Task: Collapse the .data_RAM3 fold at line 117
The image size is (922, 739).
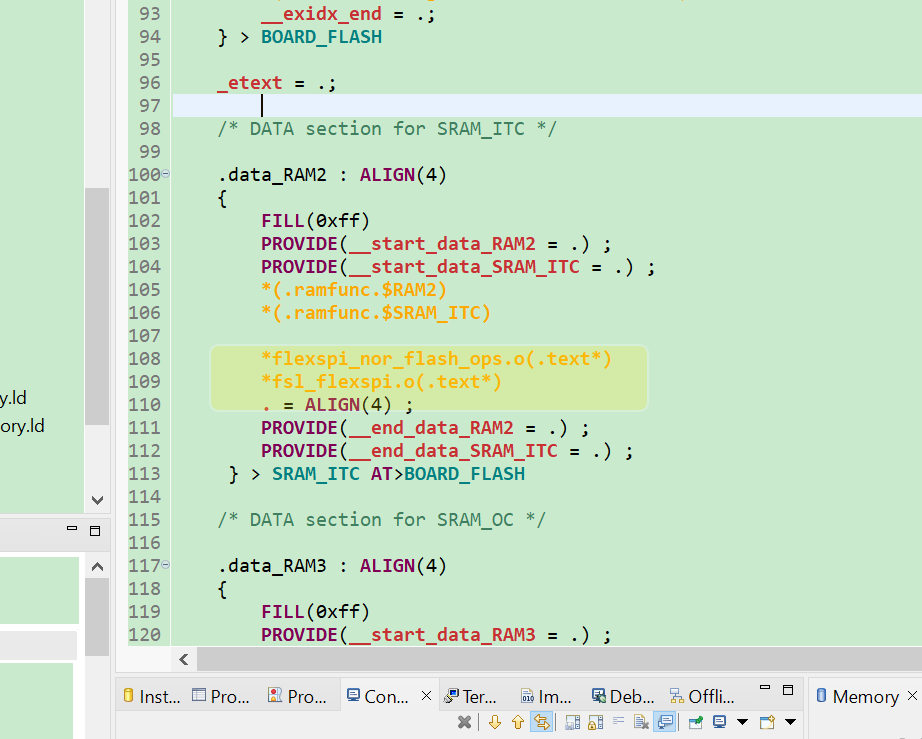Action: [x=166, y=565]
